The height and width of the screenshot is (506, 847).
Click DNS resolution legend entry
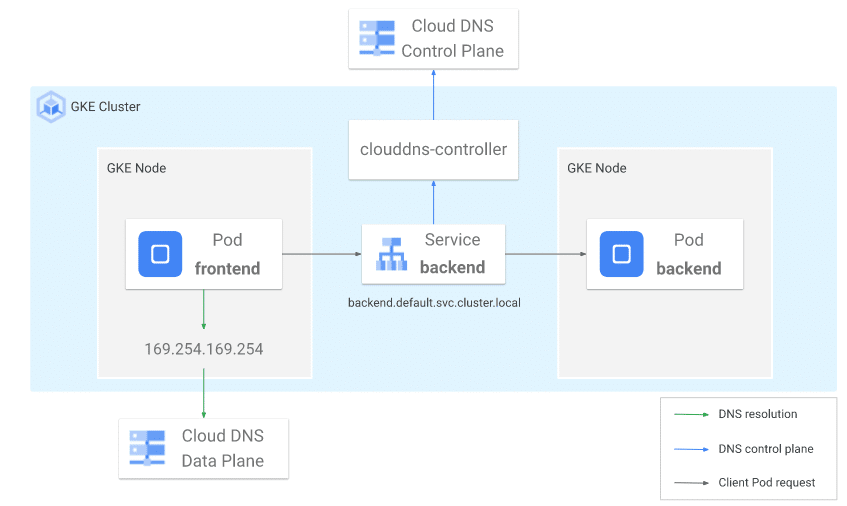click(x=757, y=414)
